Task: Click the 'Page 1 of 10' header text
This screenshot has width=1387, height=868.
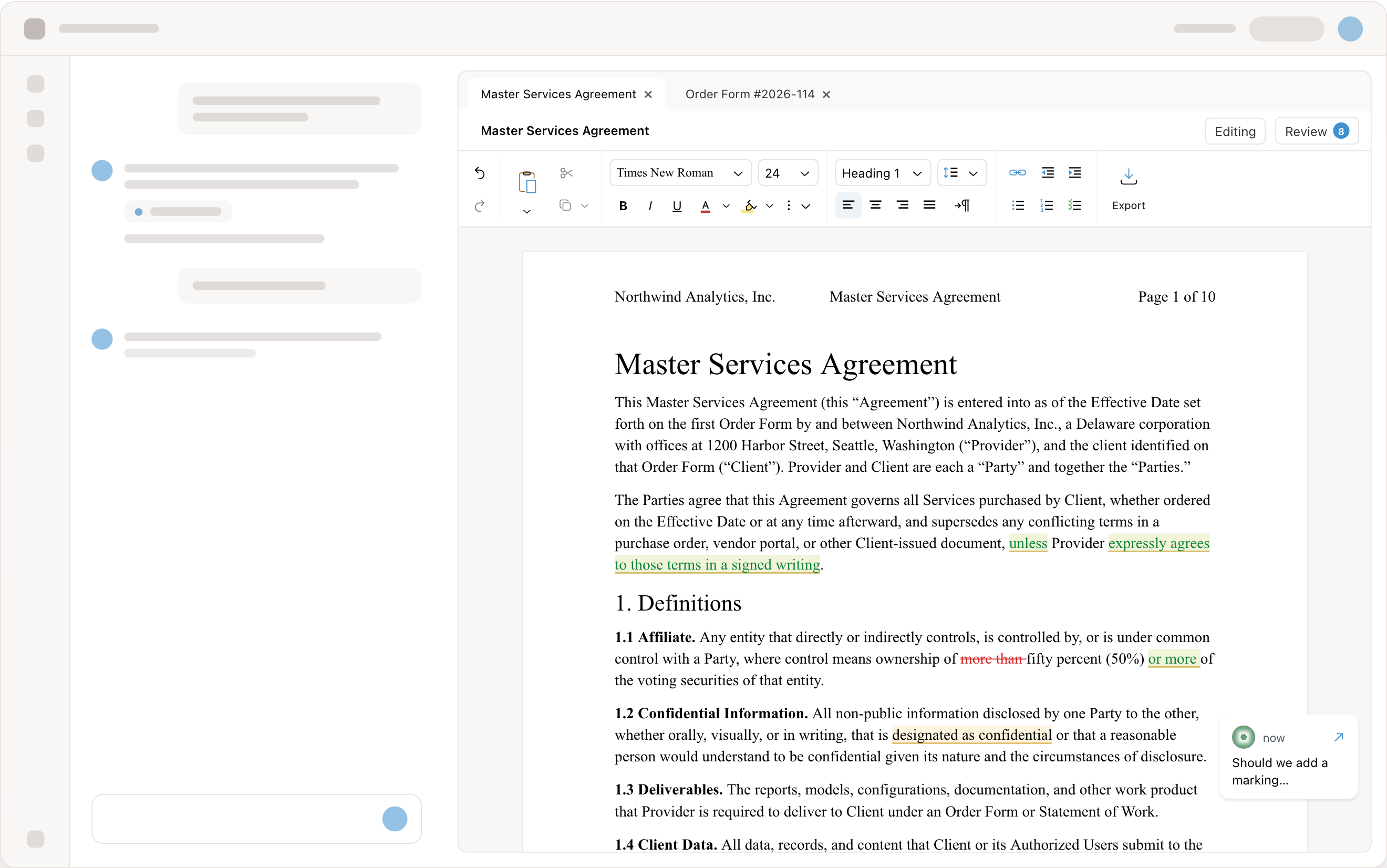Action: (x=1176, y=297)
